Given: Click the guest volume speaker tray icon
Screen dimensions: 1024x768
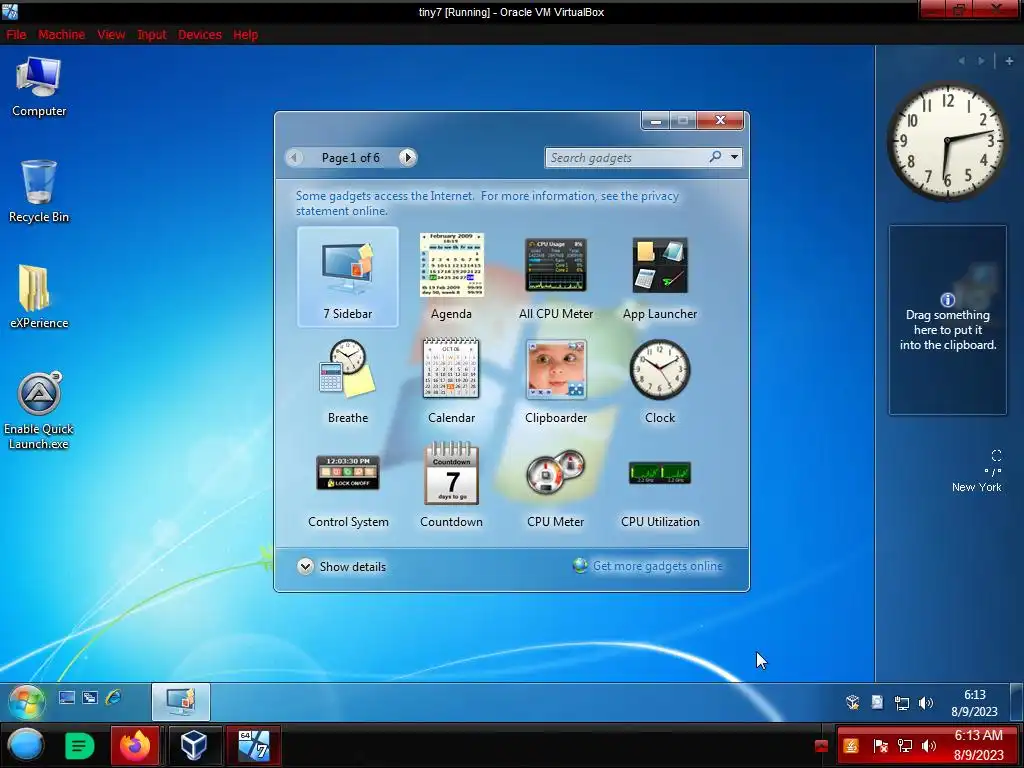Looking at the screenshot, I should [925, 703].
